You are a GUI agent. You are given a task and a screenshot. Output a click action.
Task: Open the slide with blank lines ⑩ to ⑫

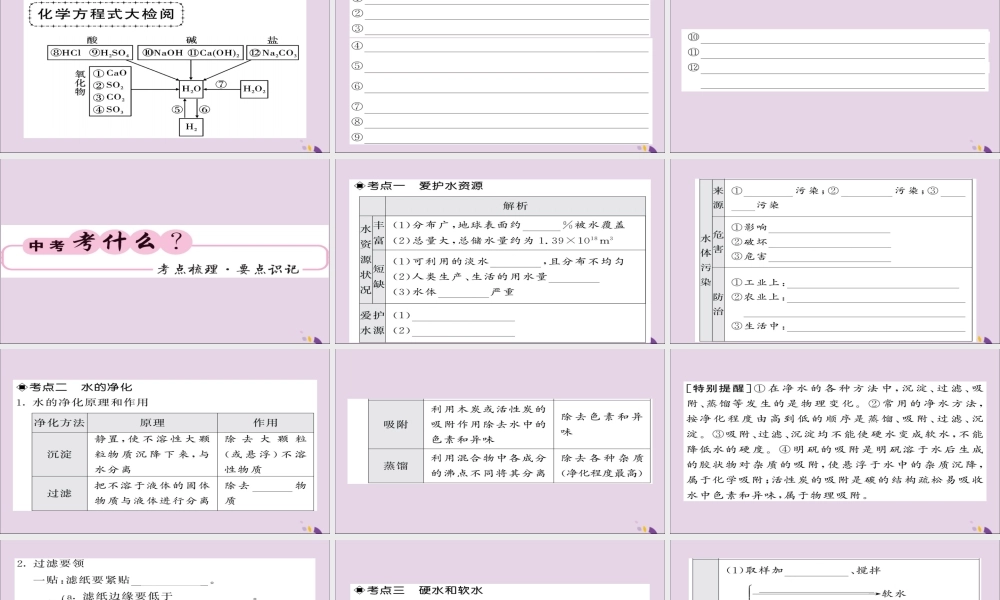[x=834, y=76]
